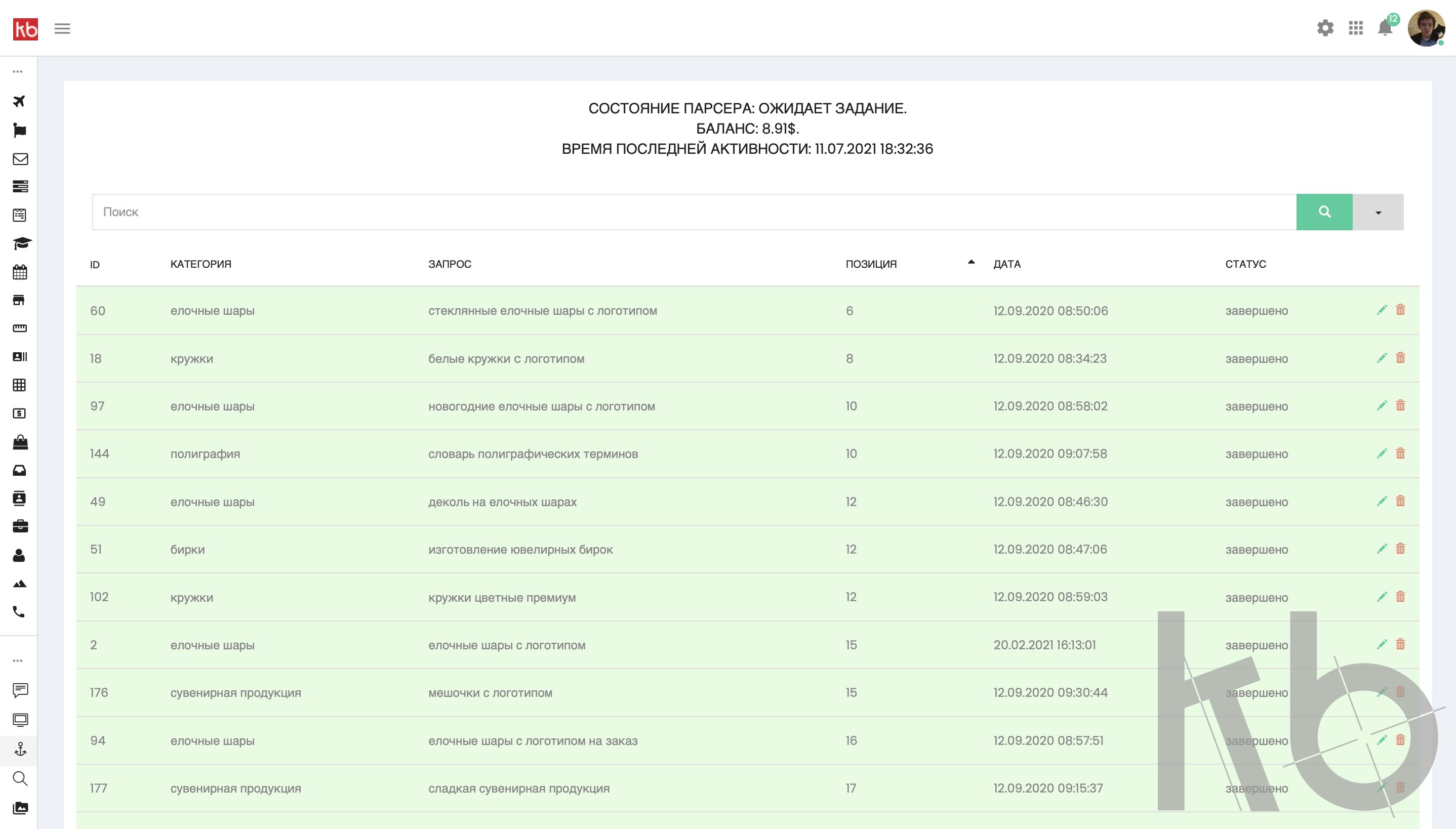Select the anchor icon in the sidebar
This screenshot has height=829, width=1456.
(x=20, y=749)
